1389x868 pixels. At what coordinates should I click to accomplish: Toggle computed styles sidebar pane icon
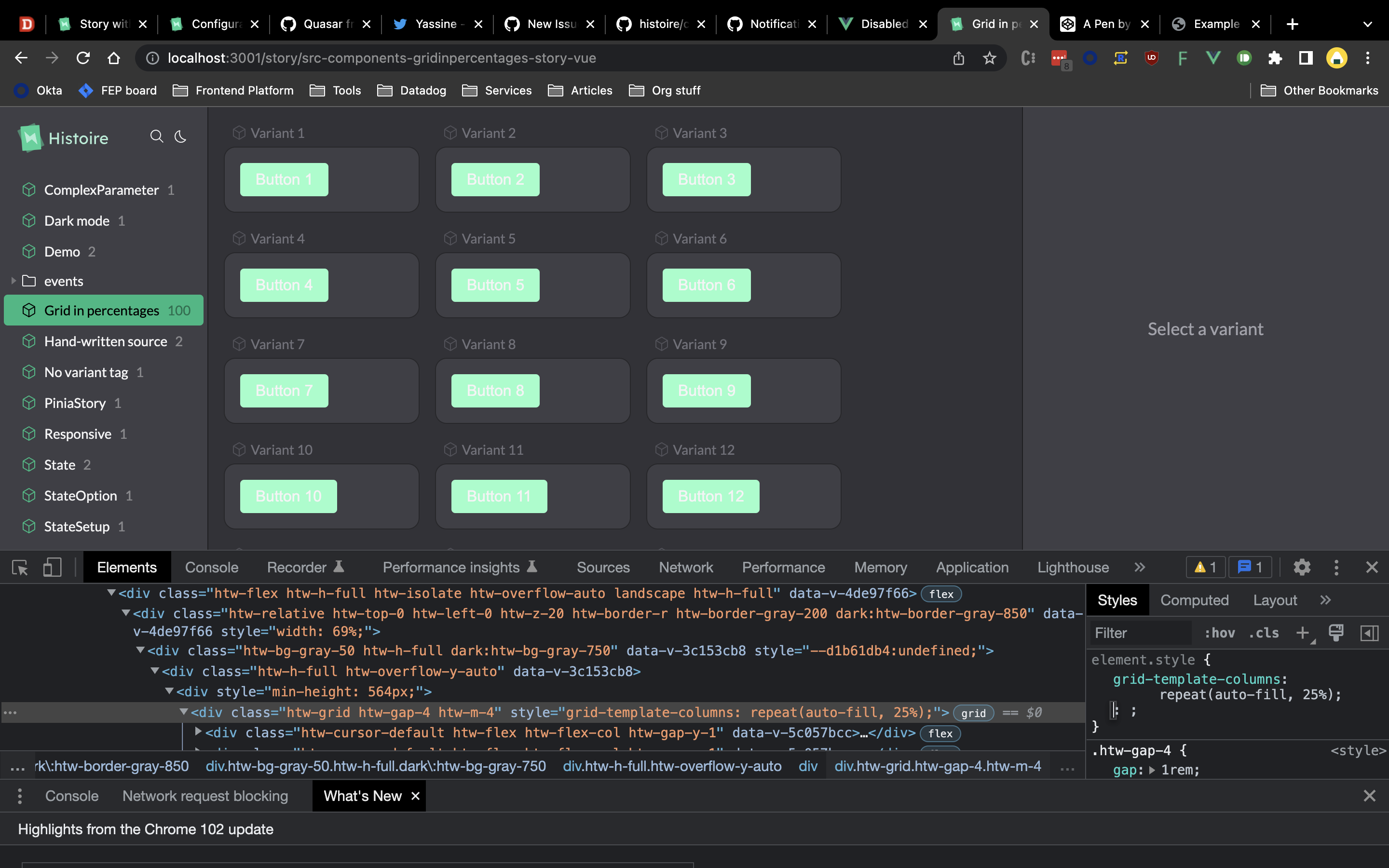(1370, 633)
